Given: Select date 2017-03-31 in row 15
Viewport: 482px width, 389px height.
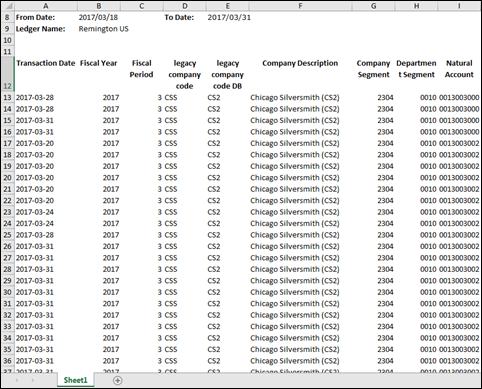Looking at the screenshot, I should coord(46,120).
